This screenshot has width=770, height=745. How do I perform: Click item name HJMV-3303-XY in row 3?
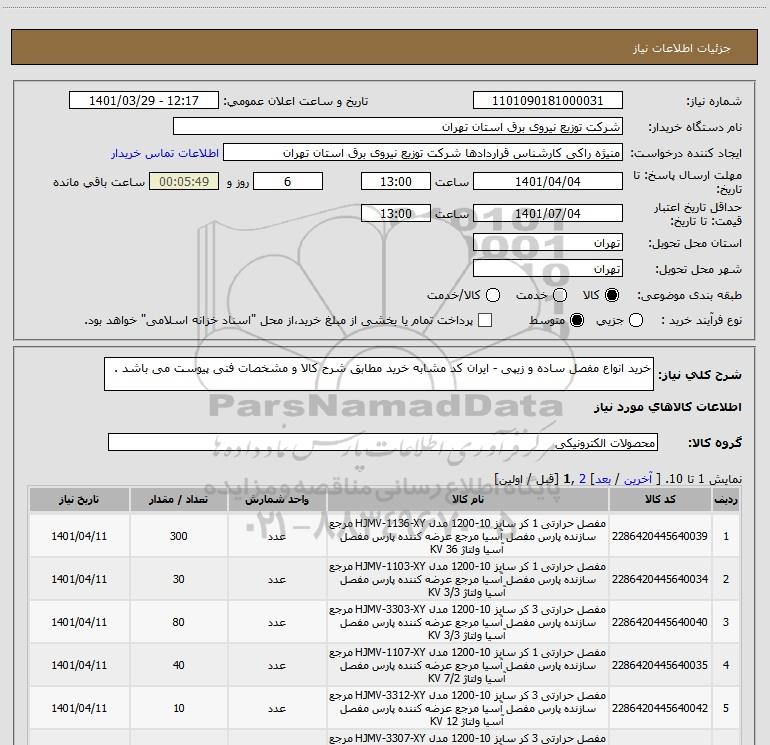click(x=468, y=622)
